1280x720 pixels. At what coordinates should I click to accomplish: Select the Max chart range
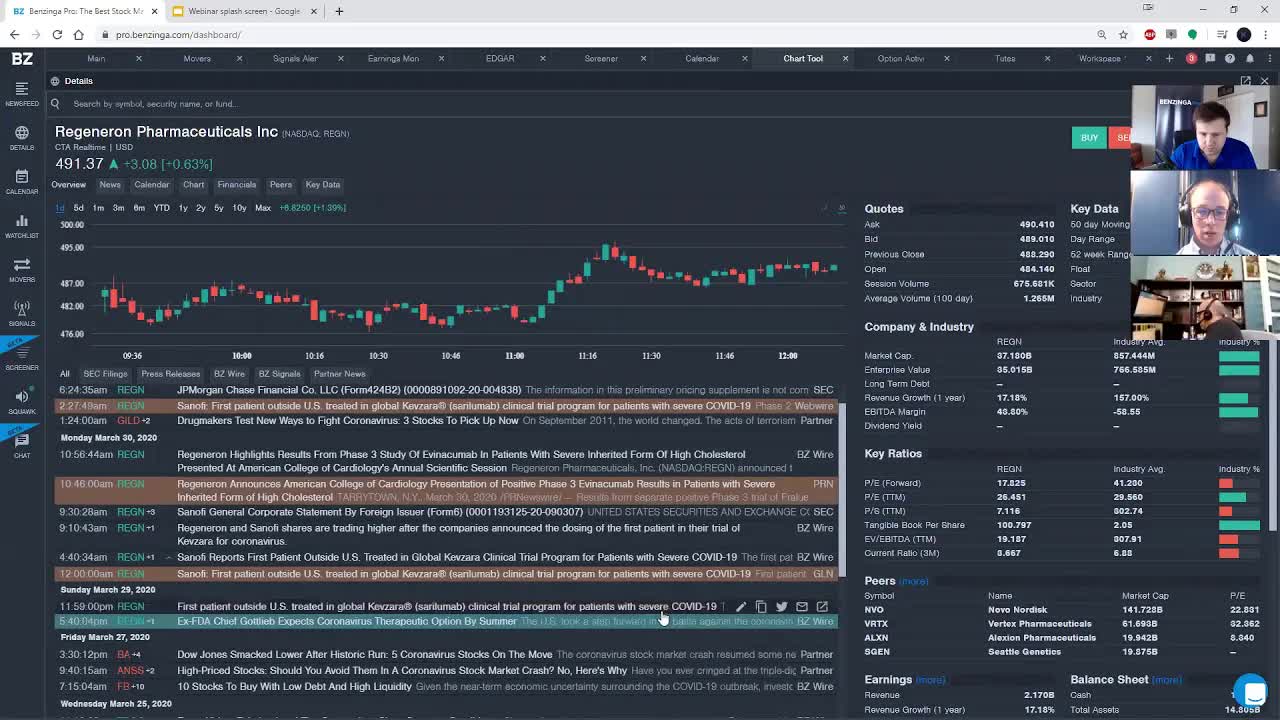(263, 208)
